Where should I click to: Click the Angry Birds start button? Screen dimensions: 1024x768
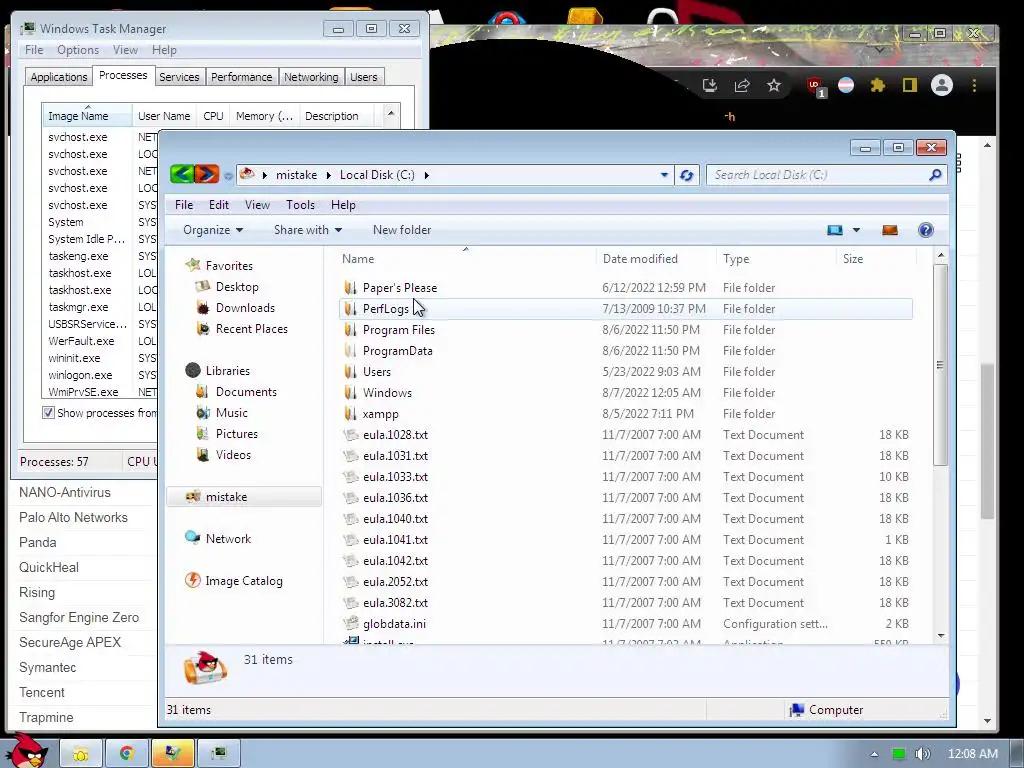coord(26,750)
